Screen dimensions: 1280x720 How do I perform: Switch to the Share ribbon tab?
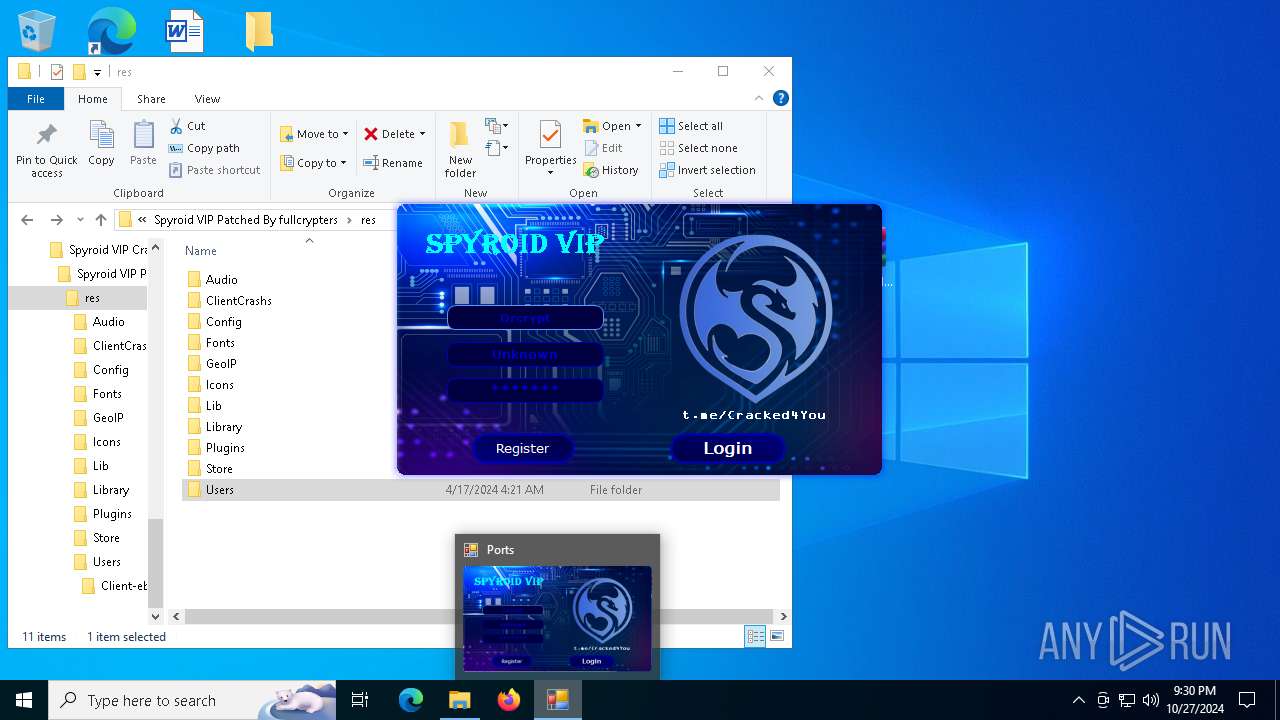click(151, 99)
